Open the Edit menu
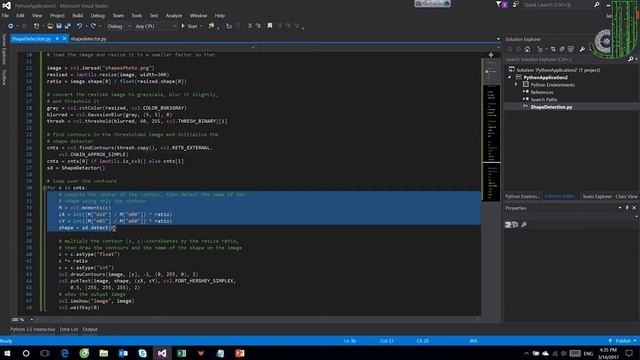This screenshot has height=360, width=640. [20, 16]
